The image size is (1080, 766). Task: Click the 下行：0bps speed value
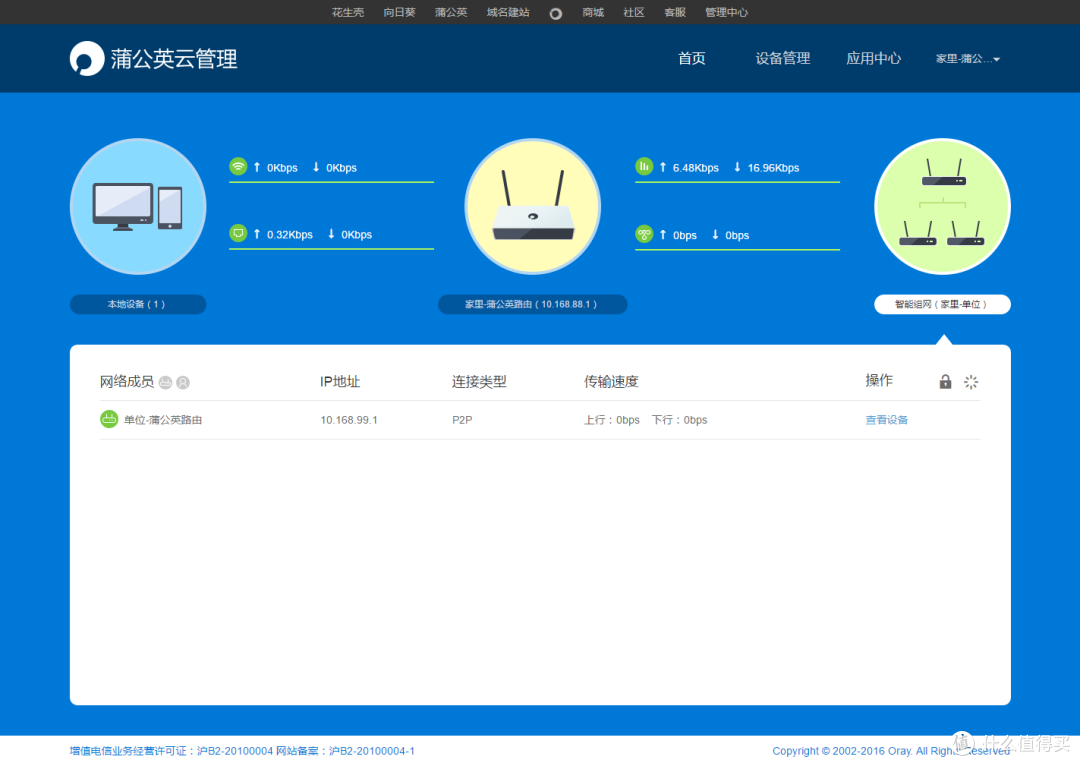(x=679, y=420)
